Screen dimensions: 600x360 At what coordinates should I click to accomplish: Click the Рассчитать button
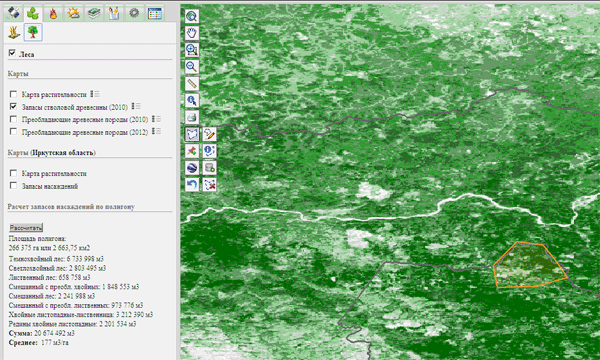(x=26, y=228)
